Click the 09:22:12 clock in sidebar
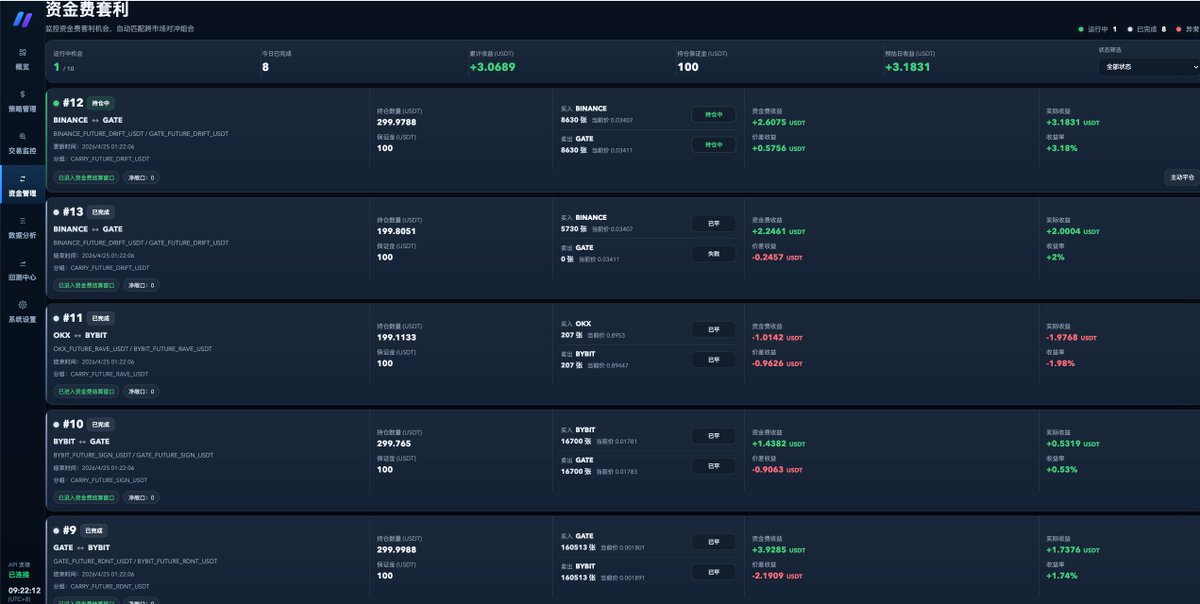 [25, 590]
